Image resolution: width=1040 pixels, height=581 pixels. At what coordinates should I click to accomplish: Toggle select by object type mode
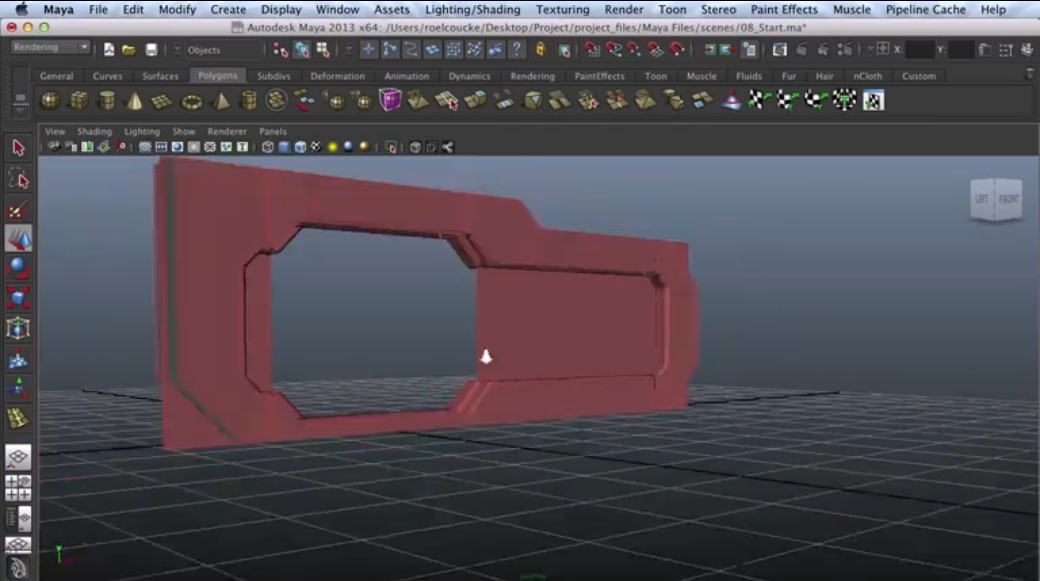[302, 50]
